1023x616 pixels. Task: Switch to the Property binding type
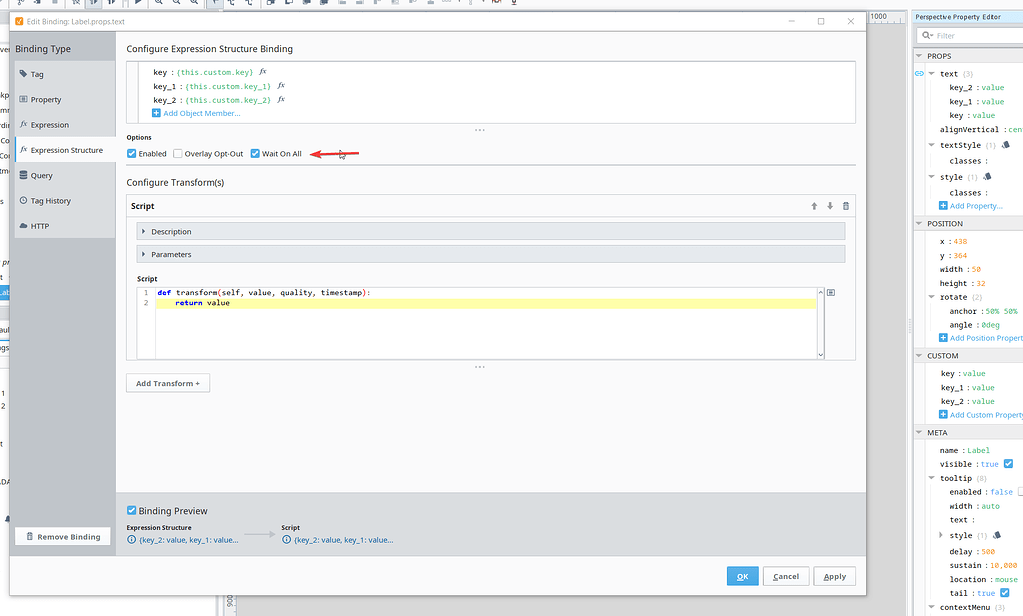pos(47,99)
